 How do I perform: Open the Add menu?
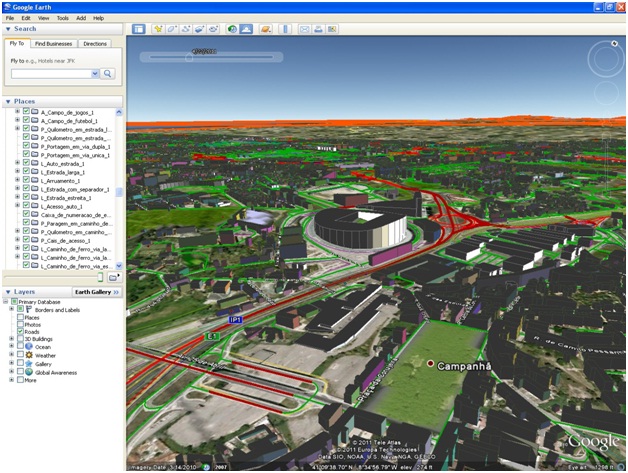(x=81, y=18)
